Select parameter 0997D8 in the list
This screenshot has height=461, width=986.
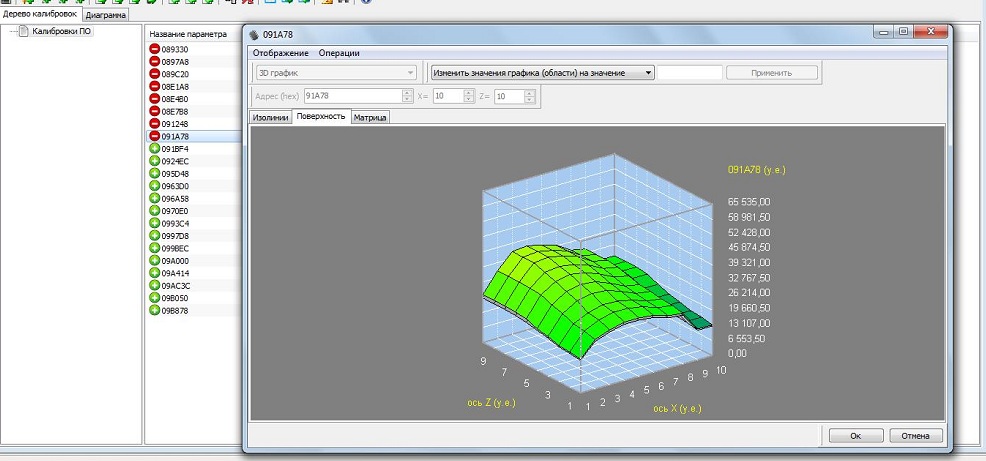click(x=176, y=236)
